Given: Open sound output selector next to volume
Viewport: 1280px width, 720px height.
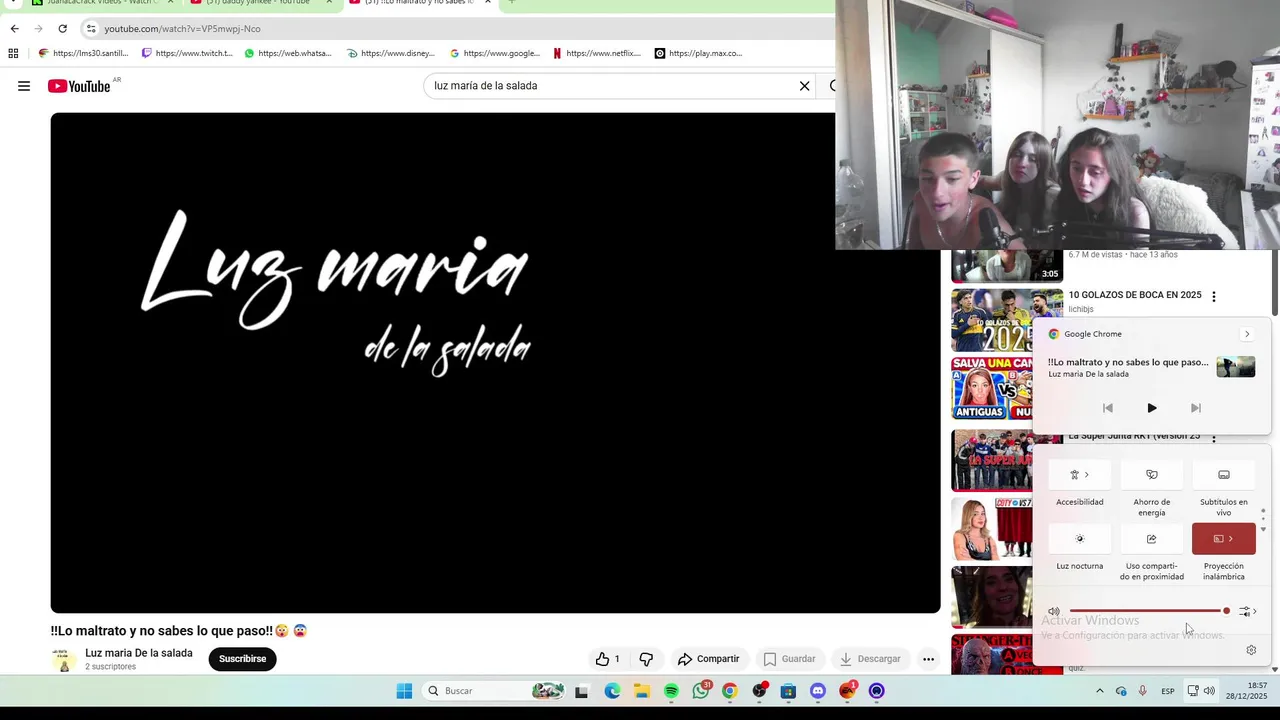Looking at the screenshot, I should tap(1247, 611).
